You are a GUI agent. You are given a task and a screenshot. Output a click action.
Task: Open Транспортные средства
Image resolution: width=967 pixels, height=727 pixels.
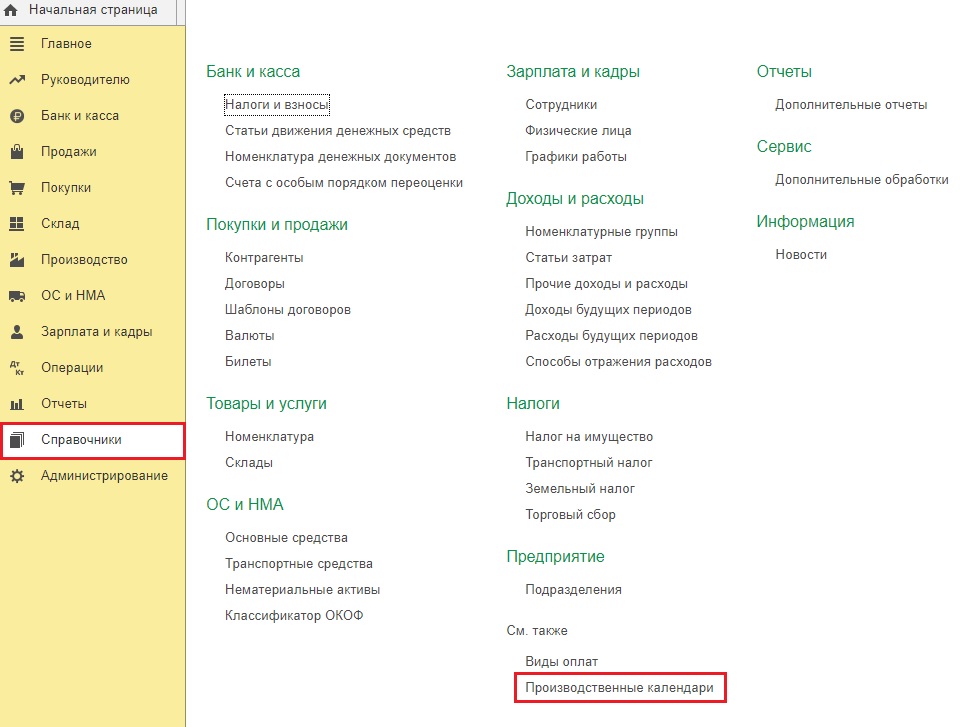(298, 564)
